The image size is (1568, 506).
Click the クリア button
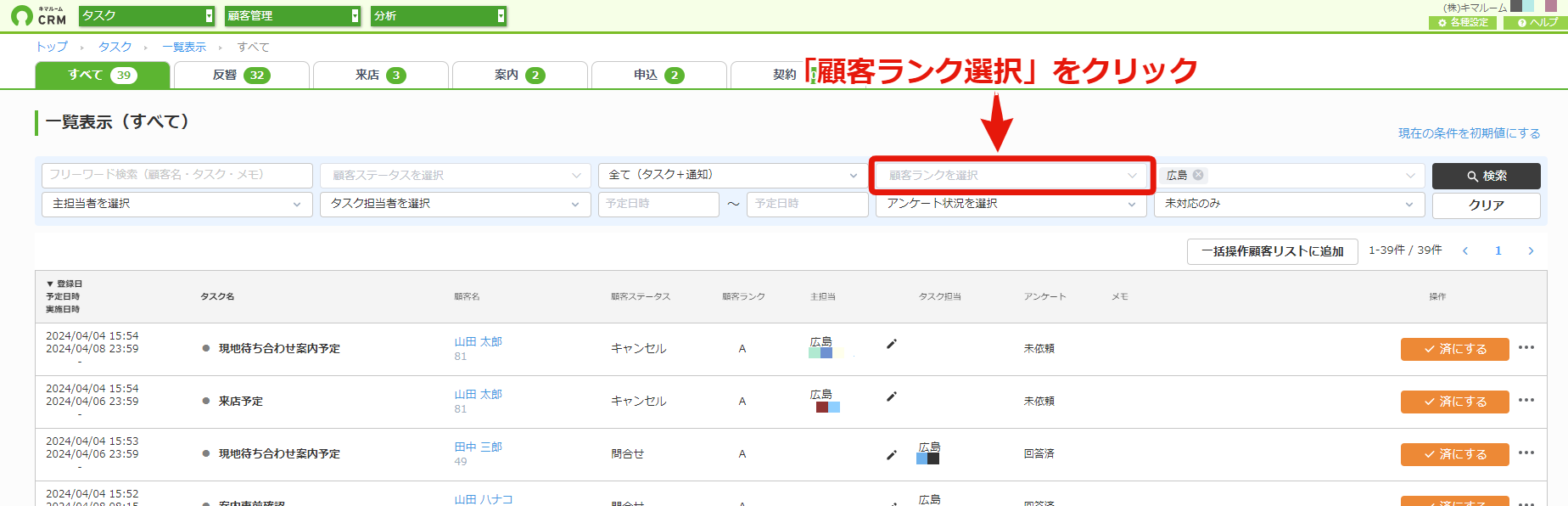pyautogui.click(x=1487, y=205)
